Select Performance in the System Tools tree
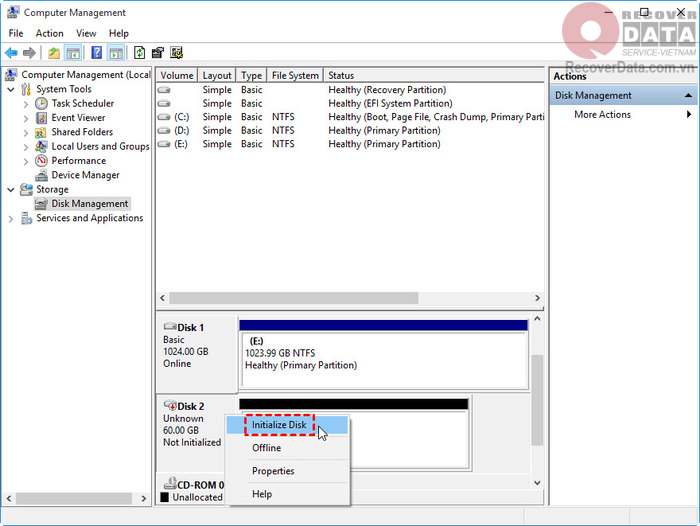Viewport: 700px width, 526px height. coord(78,160)
